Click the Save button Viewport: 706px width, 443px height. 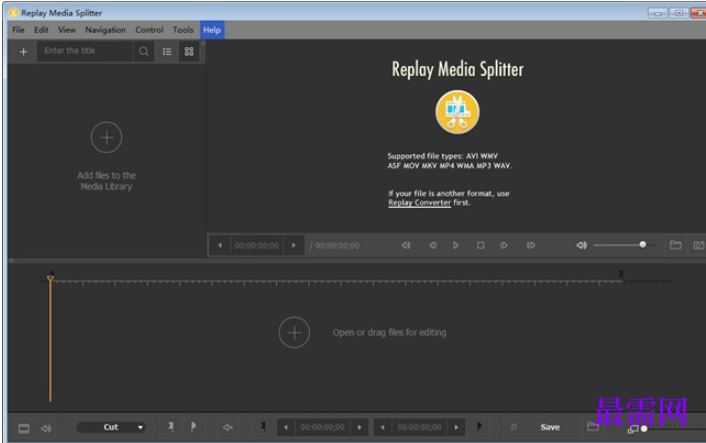tap(550, 427)
